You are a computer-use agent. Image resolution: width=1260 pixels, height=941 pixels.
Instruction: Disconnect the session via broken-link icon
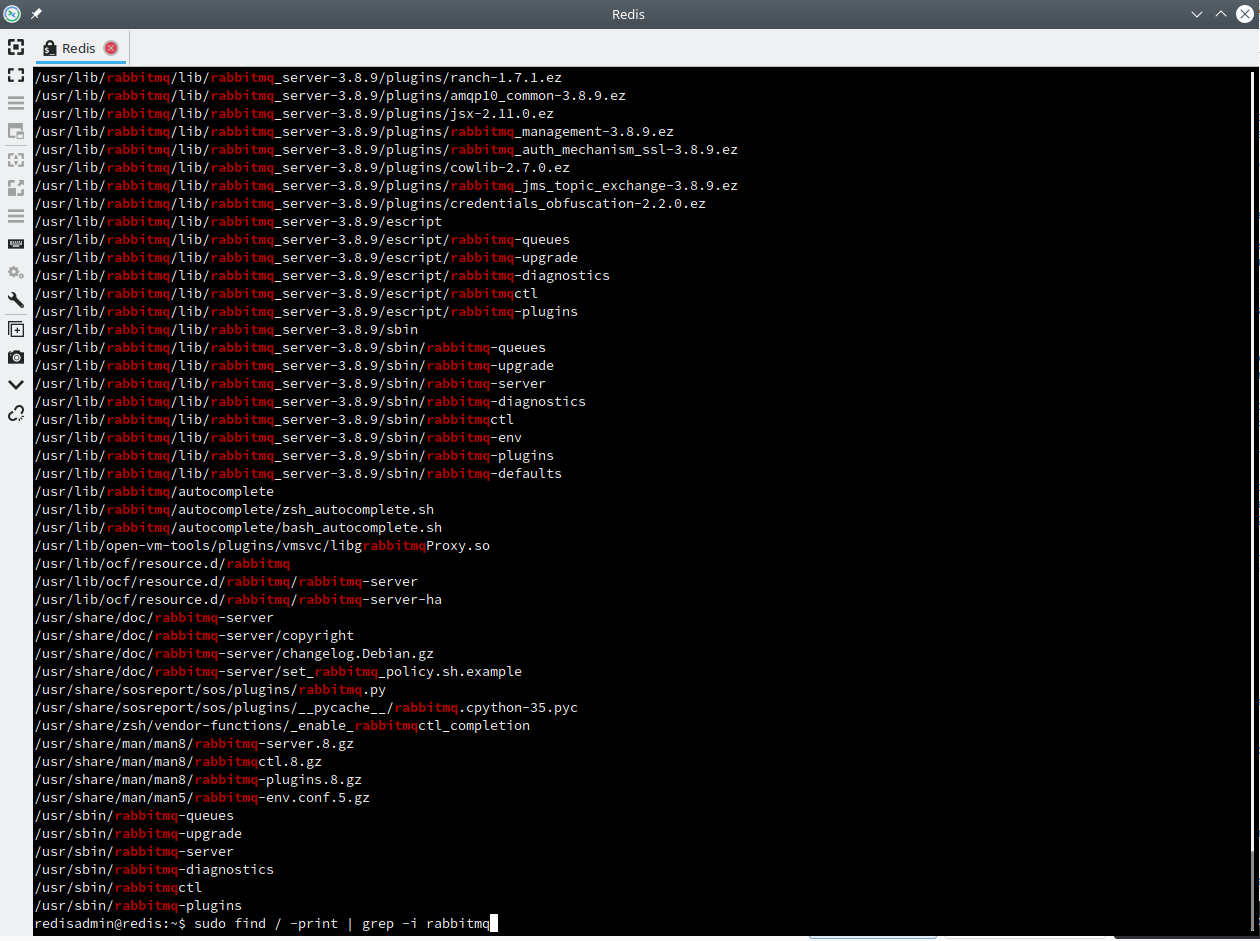(16, 413)
